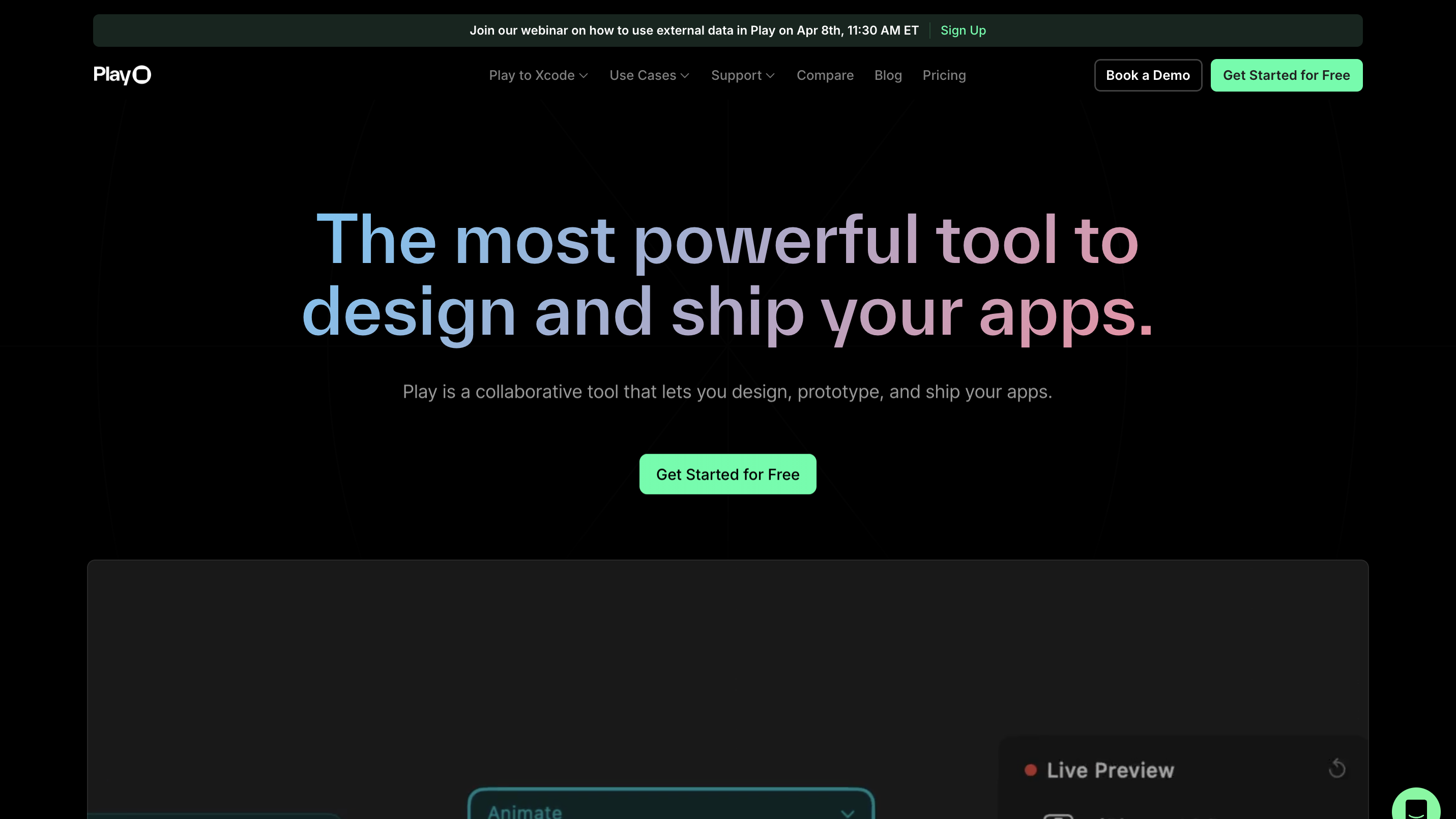Click the Live Preview reset arrow icon
1456x819 pixels.
point(1337,768)
